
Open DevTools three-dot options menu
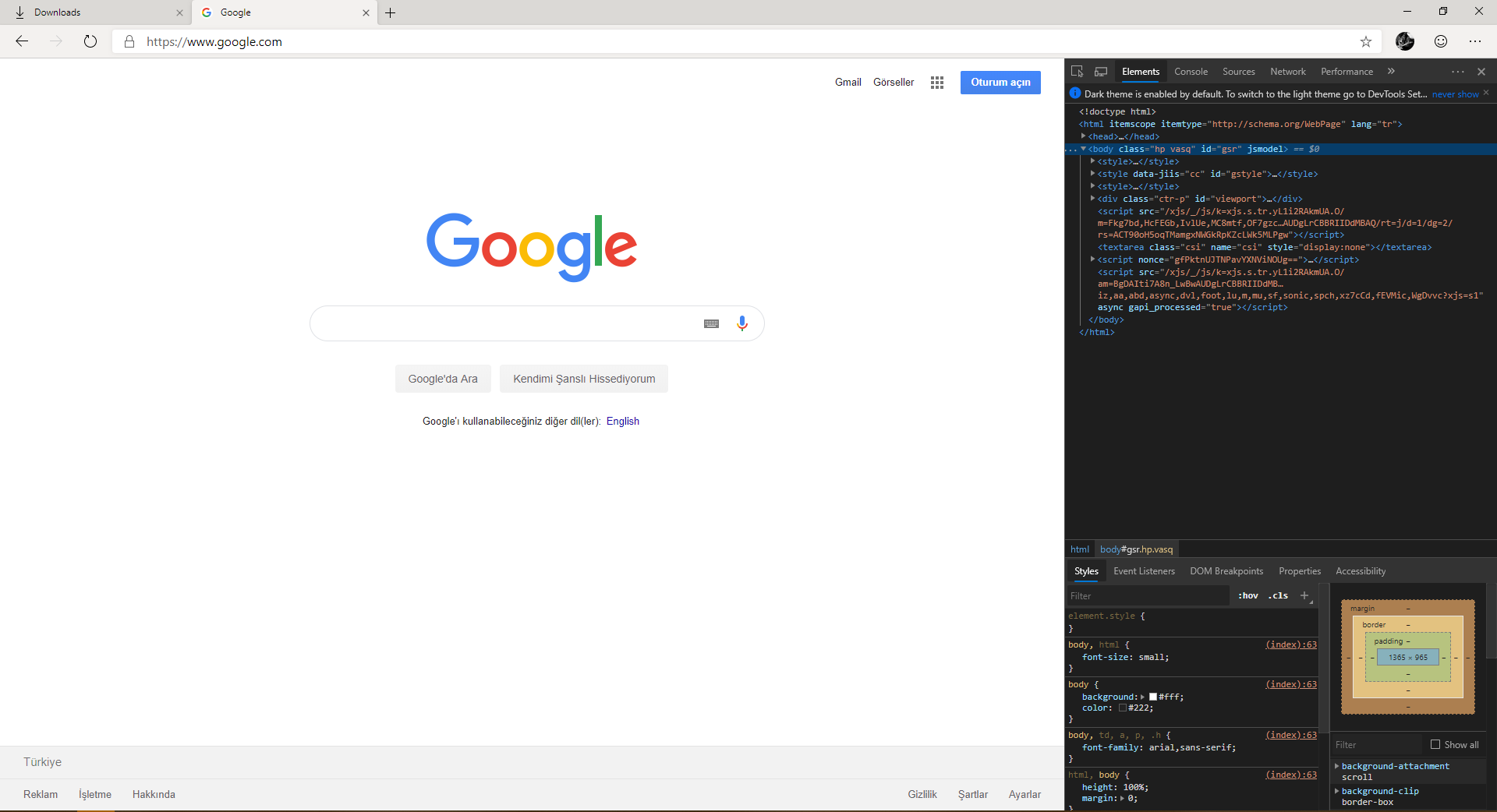coord(1457,72)
